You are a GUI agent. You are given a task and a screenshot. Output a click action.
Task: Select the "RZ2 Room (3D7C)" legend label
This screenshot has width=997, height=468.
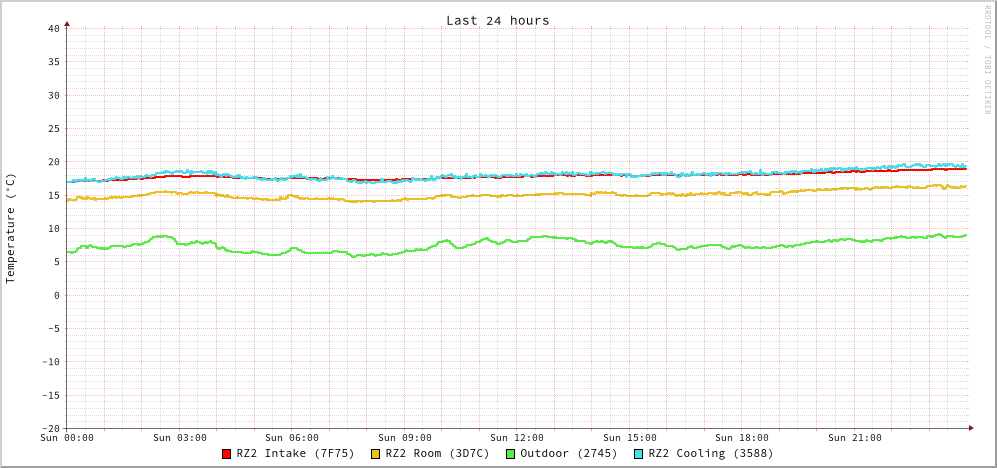click(437, 453)
